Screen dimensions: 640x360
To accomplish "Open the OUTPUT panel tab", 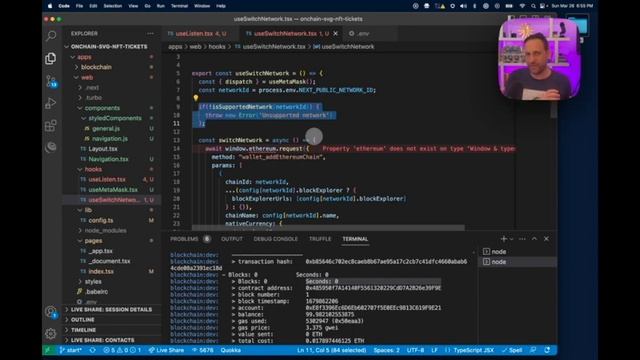I will 232,239.
